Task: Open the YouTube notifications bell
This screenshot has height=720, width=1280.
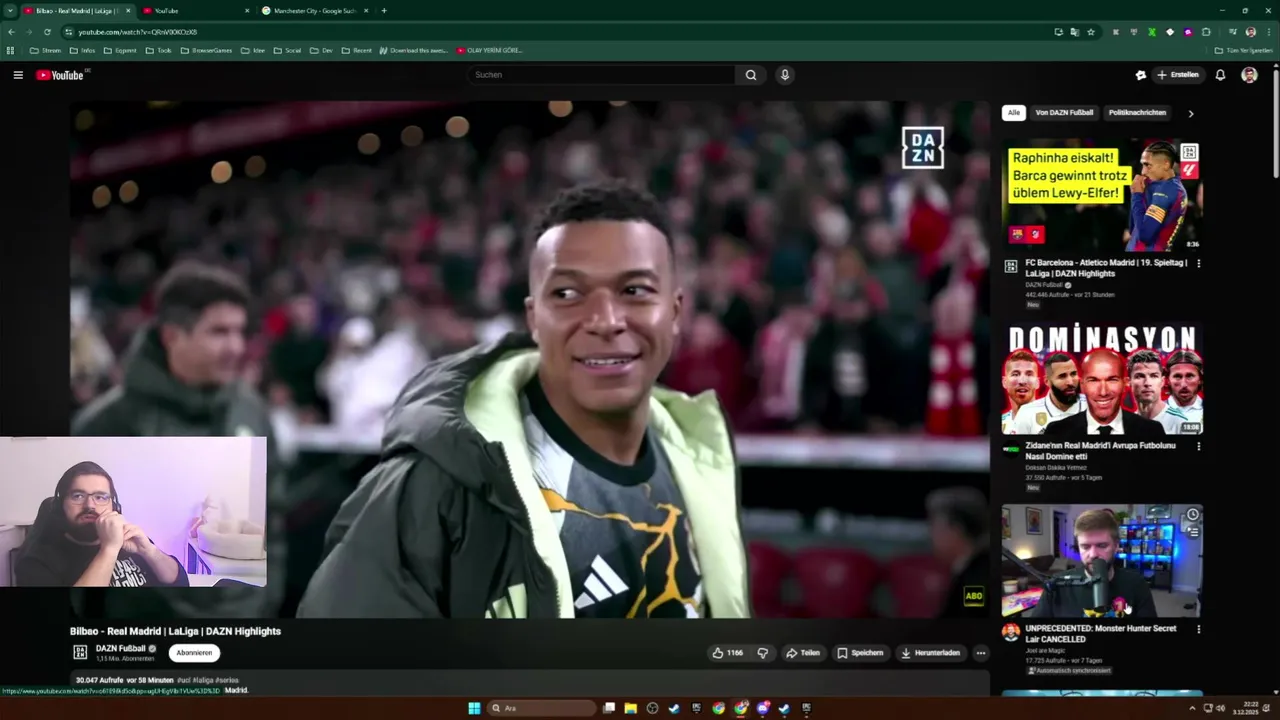Action: pos(1220,75)
